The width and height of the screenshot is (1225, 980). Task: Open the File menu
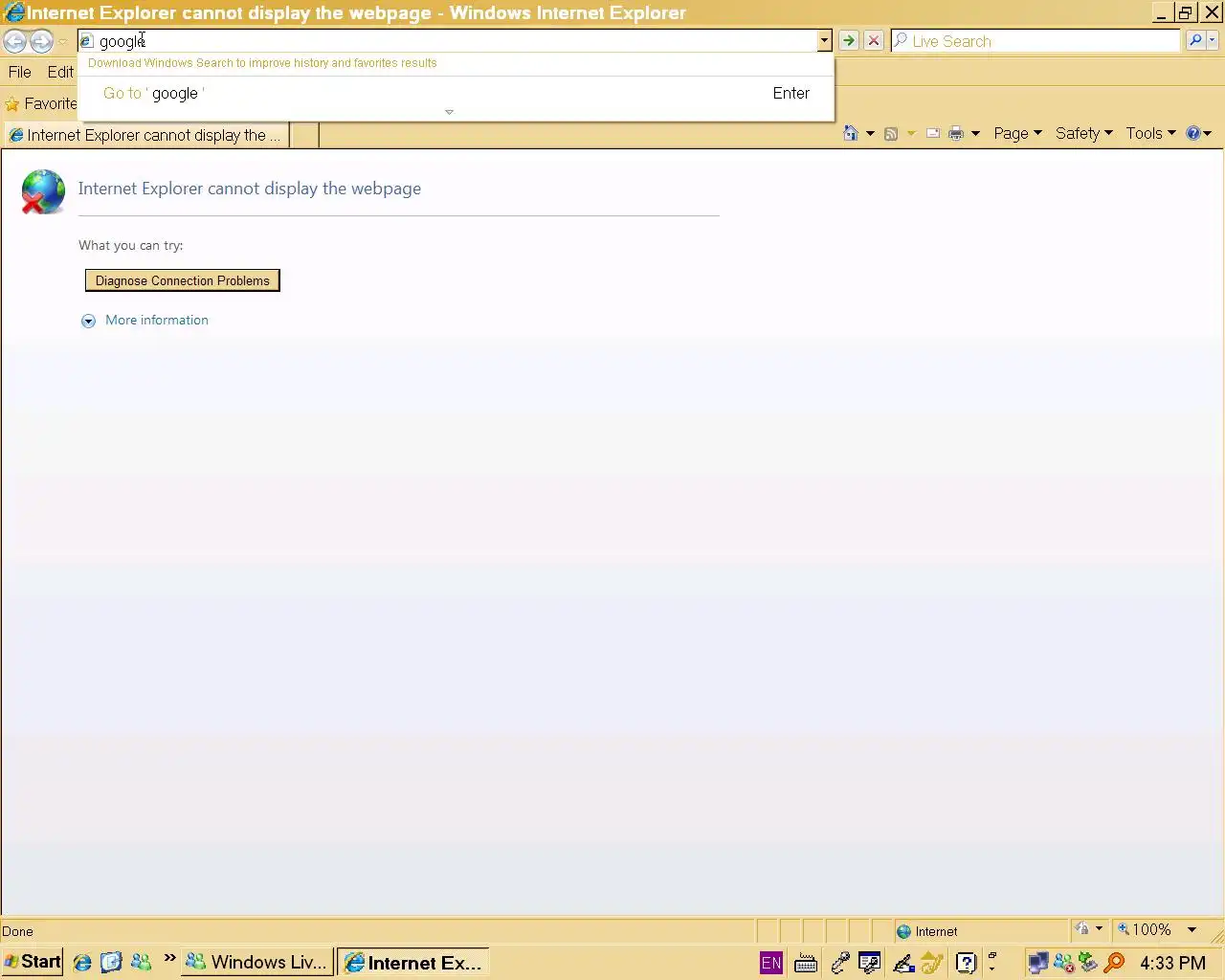pos(19,72)
